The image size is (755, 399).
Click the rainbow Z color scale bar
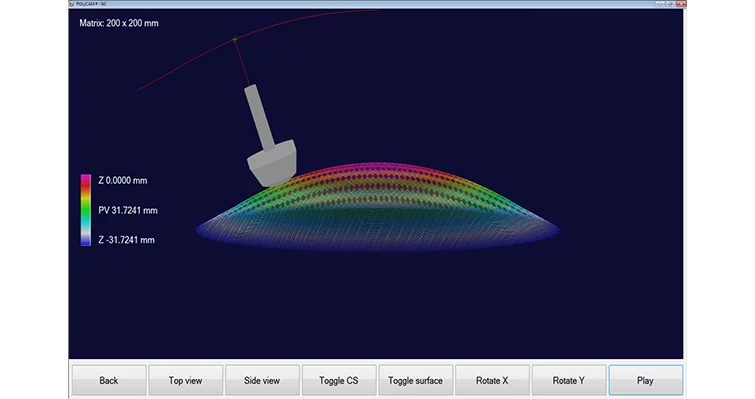[x=86, y=210]
